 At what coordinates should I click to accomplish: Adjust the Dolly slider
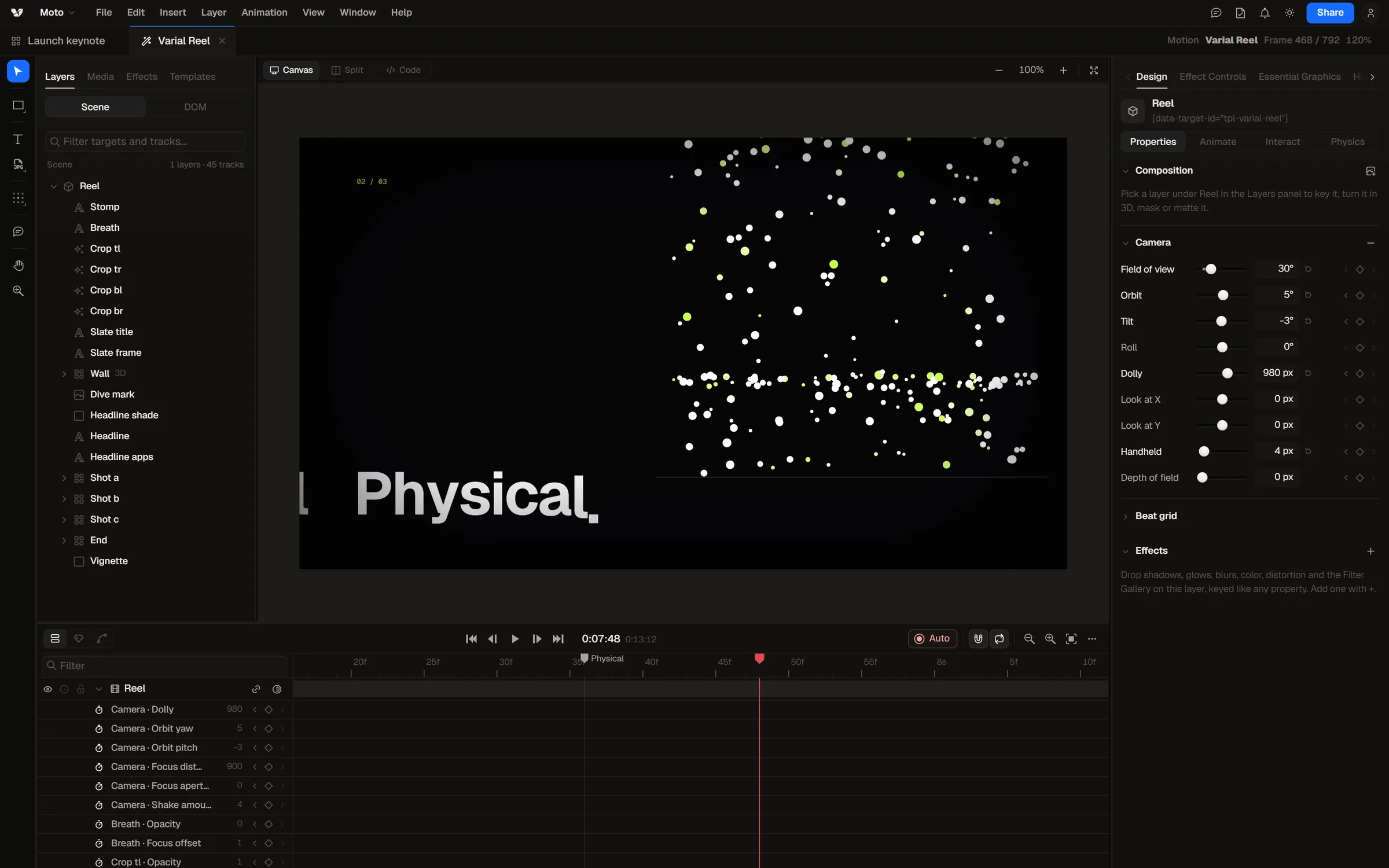tap(1223, 373)
